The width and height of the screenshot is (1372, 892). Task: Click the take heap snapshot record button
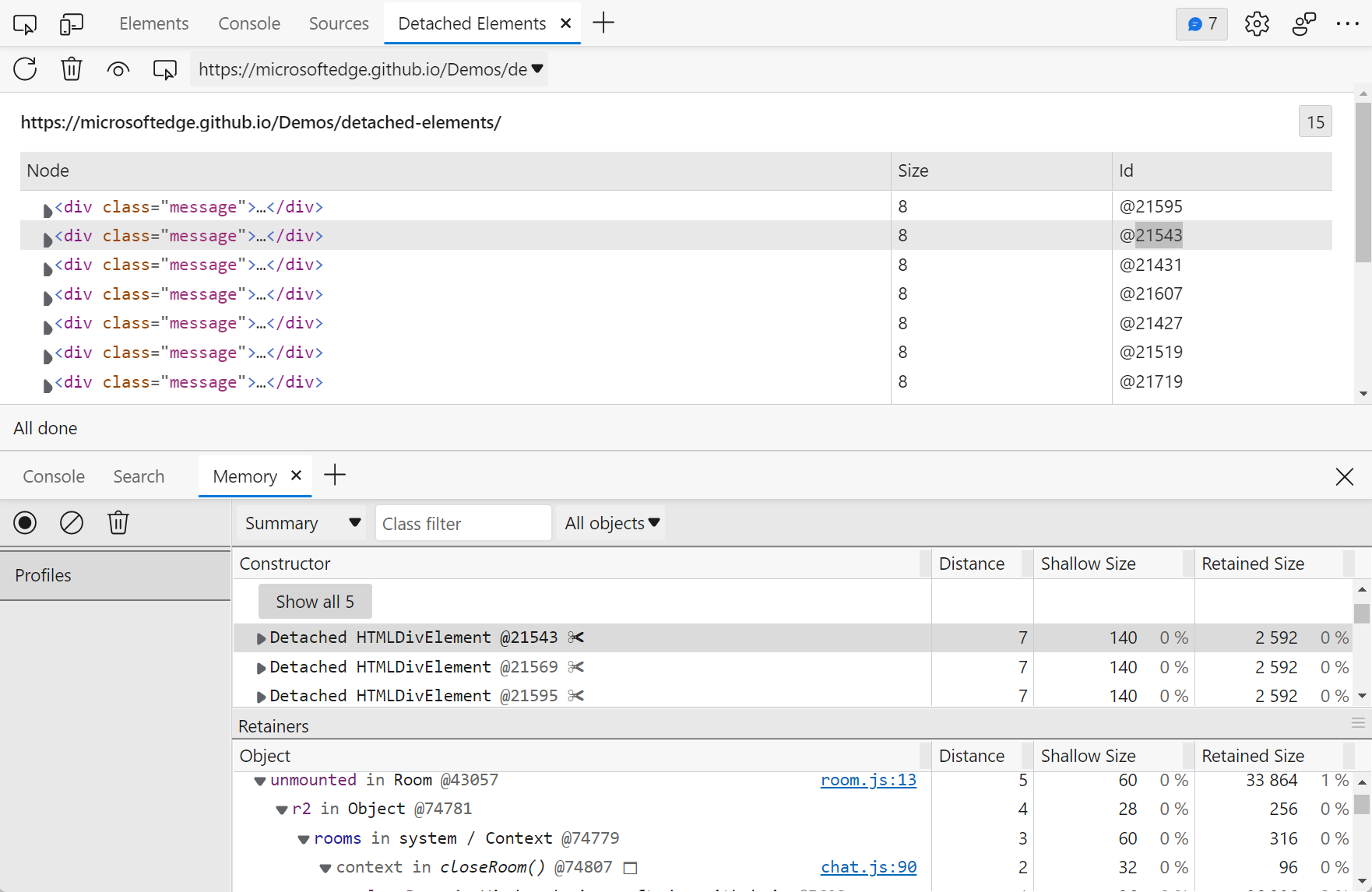(x=25, y=523)
